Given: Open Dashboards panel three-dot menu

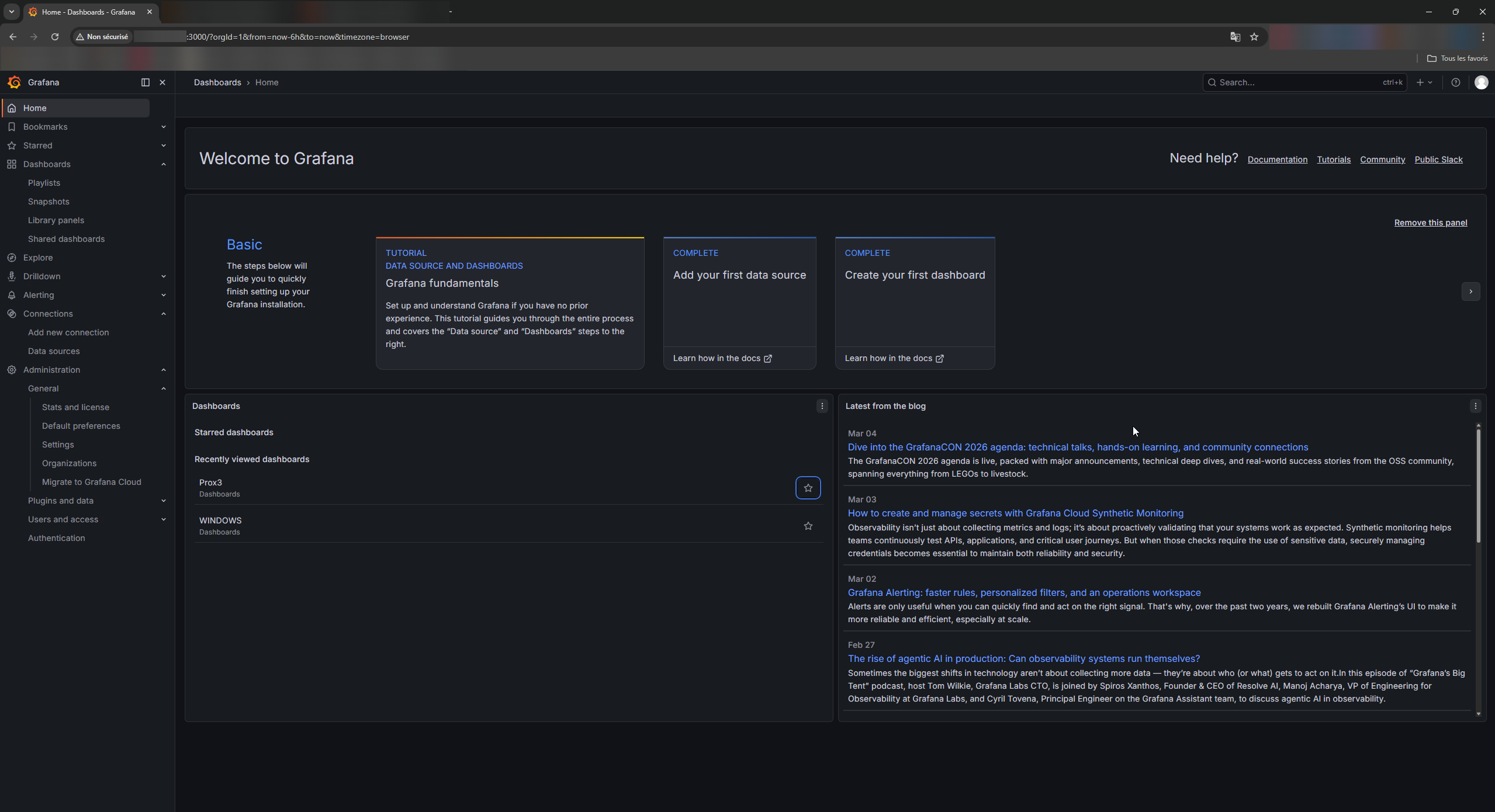Looking at the screenshot, I should pos(822,406).
